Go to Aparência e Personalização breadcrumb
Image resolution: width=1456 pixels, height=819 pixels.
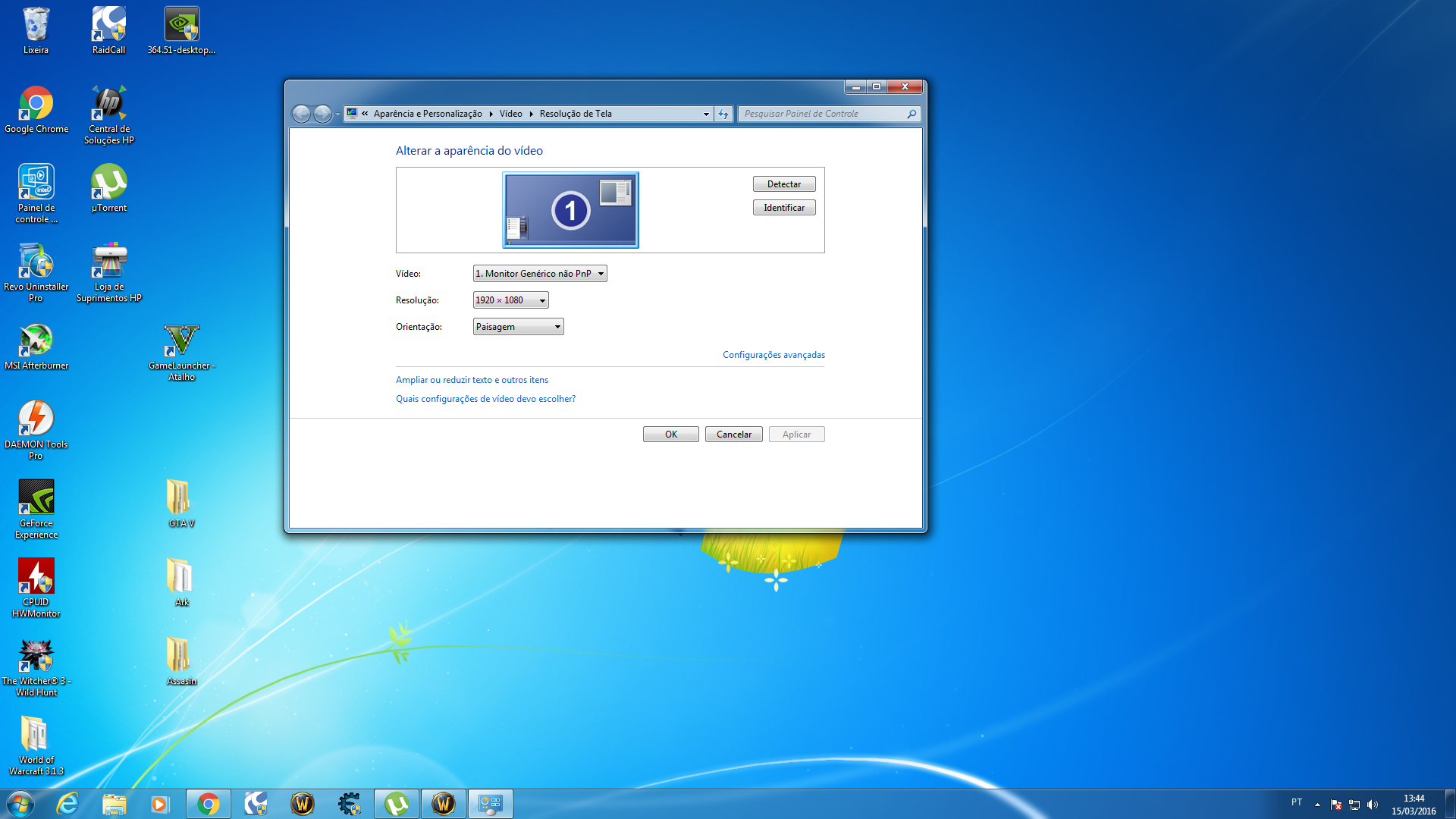pyautogui.click(x=428, y=114)
